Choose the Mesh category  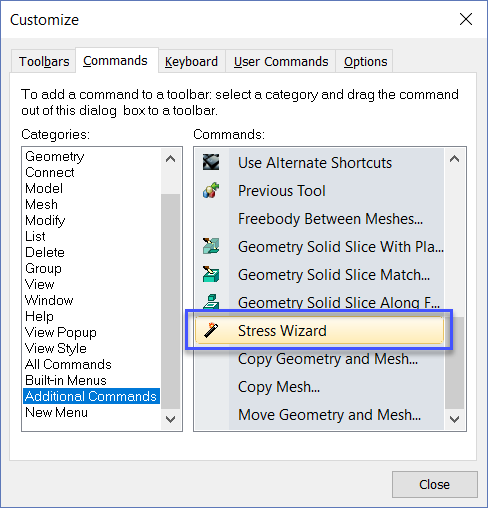tap(91, 204)
